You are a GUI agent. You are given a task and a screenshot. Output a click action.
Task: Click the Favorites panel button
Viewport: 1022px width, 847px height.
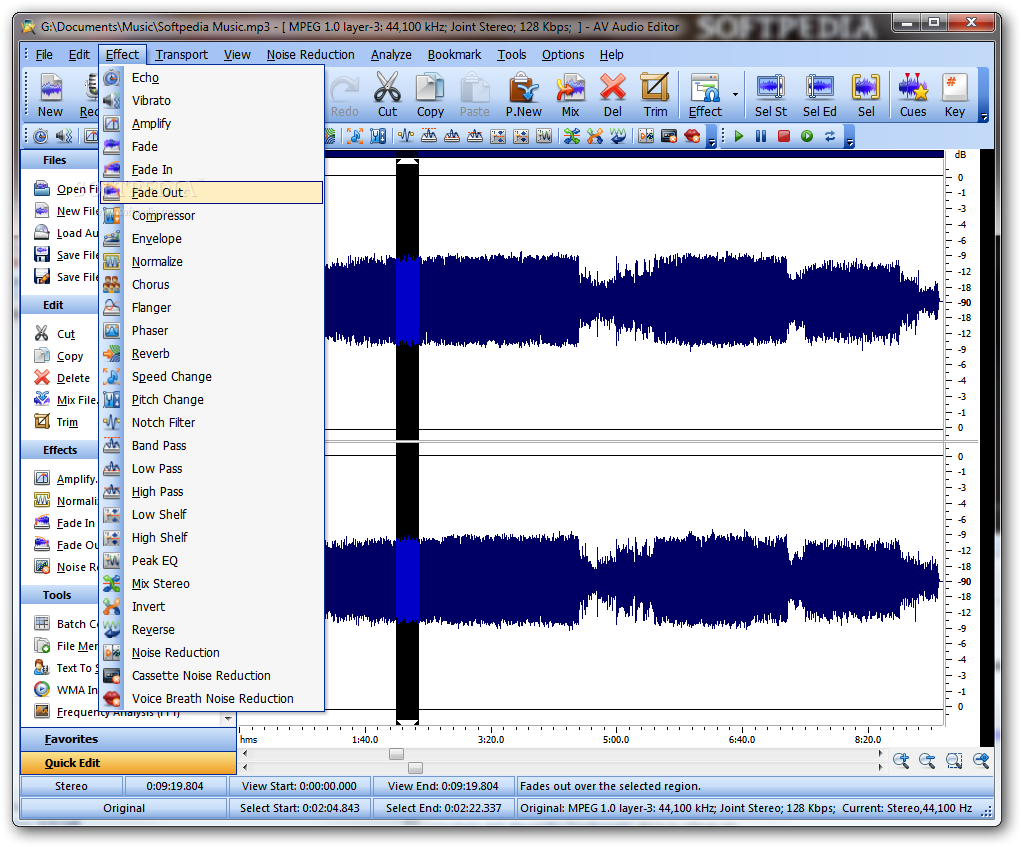pos(128,739)
